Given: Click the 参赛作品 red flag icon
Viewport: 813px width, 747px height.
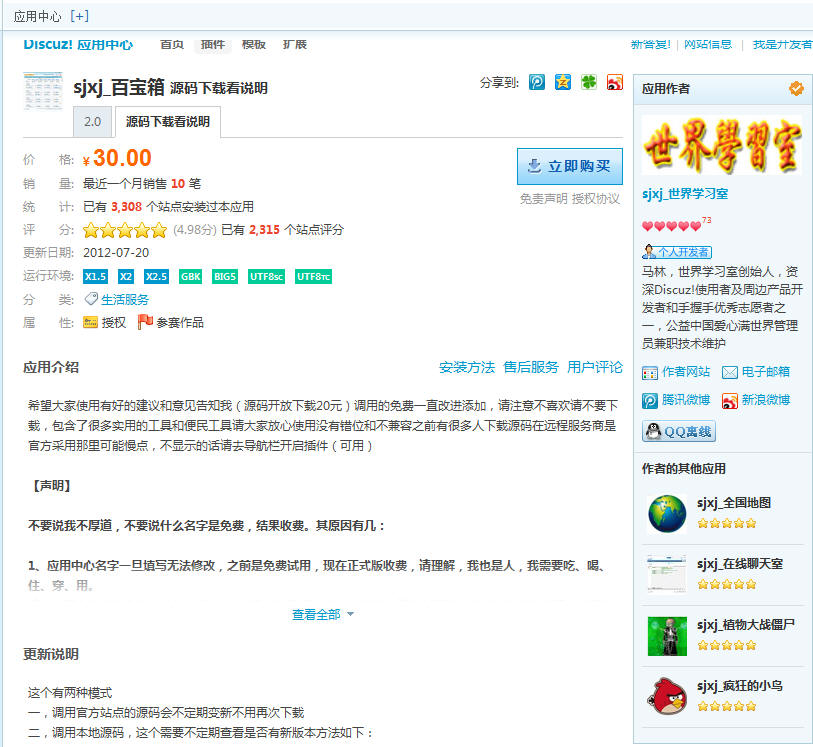Looking at the screenshot, I should [145, 322].
